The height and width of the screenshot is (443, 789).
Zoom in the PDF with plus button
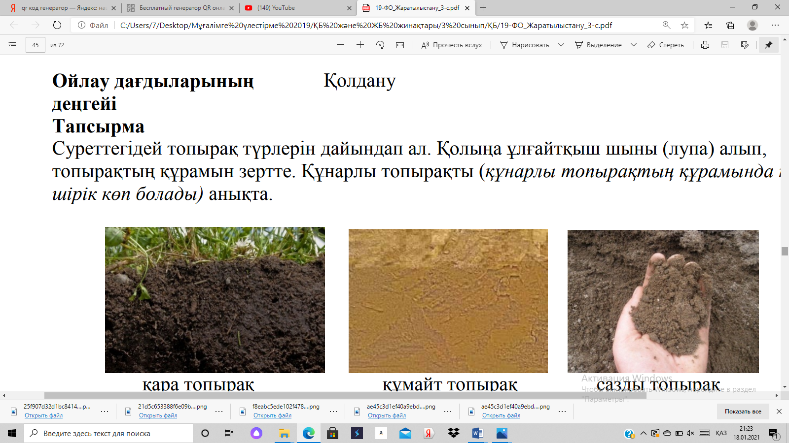[360, 45]
